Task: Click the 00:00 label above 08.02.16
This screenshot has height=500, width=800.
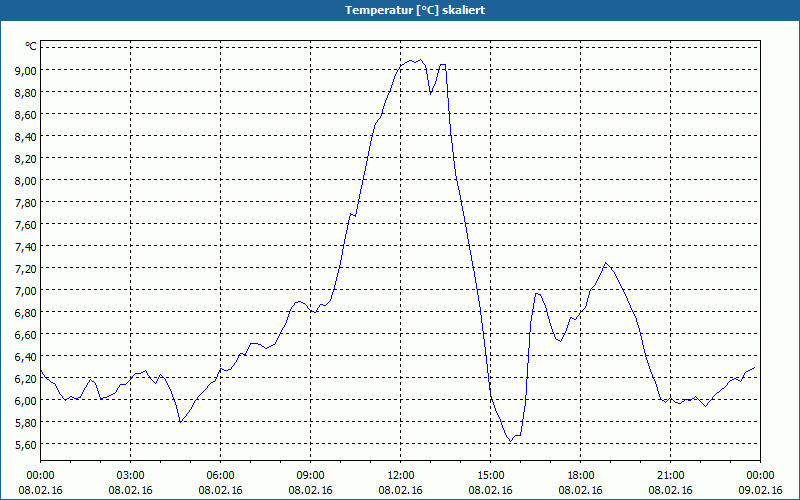Action: click(x=40, y=476)
